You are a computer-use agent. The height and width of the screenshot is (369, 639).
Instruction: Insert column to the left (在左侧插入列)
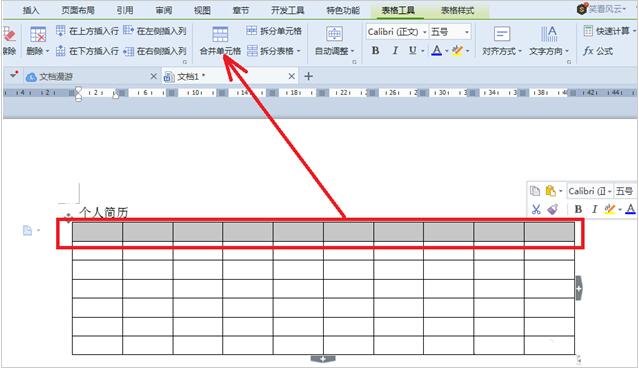pos(155,31)
